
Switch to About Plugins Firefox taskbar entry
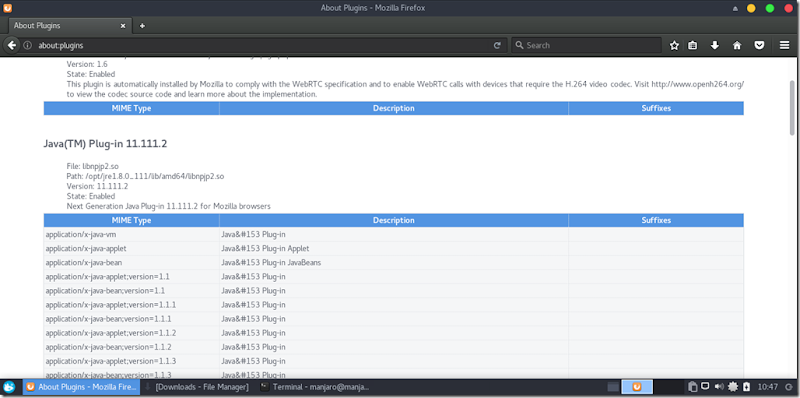coord(82,387)
